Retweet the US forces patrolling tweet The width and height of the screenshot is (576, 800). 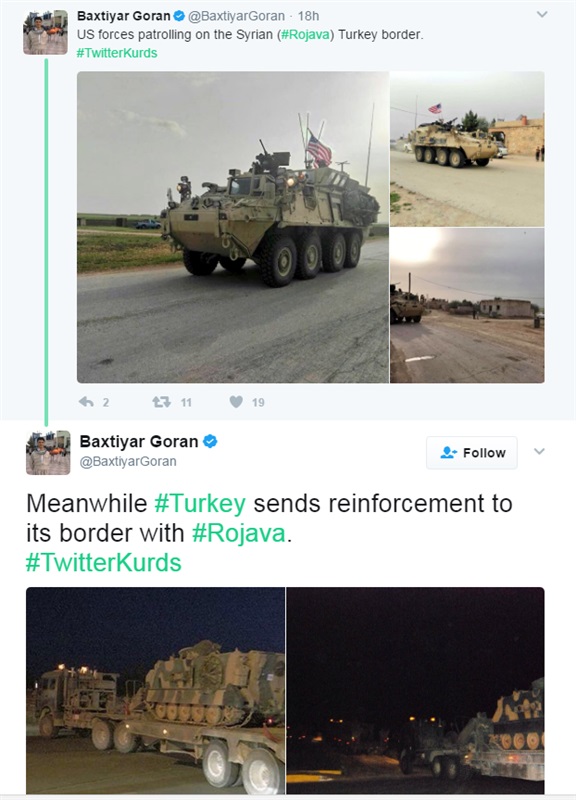coord(161,402)
